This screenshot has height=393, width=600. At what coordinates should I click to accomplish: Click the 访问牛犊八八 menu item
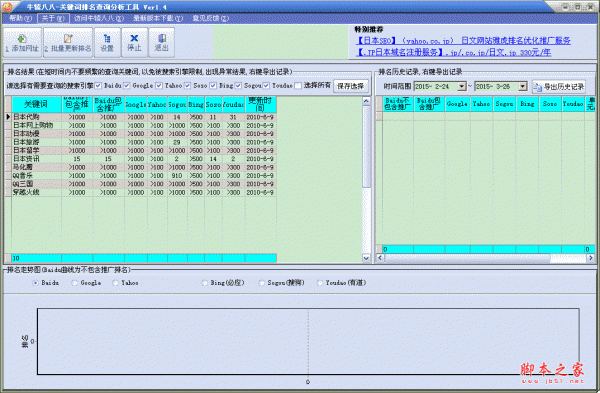click(99, 18)
